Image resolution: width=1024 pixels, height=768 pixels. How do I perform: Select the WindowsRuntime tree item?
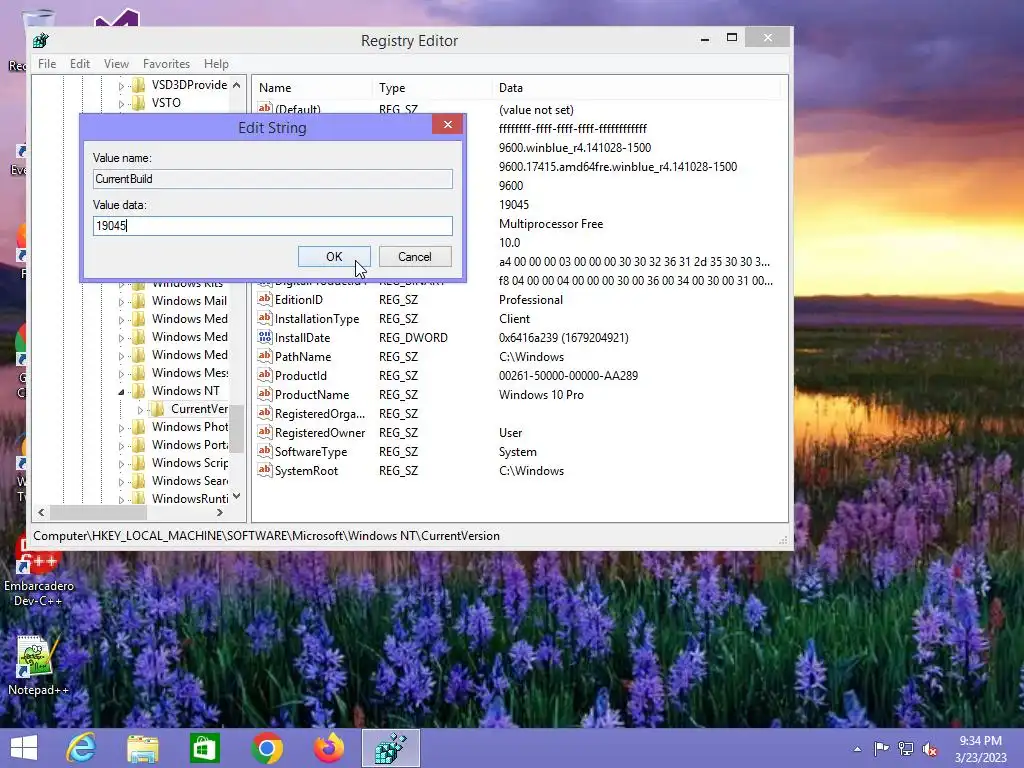coord(190,498)
